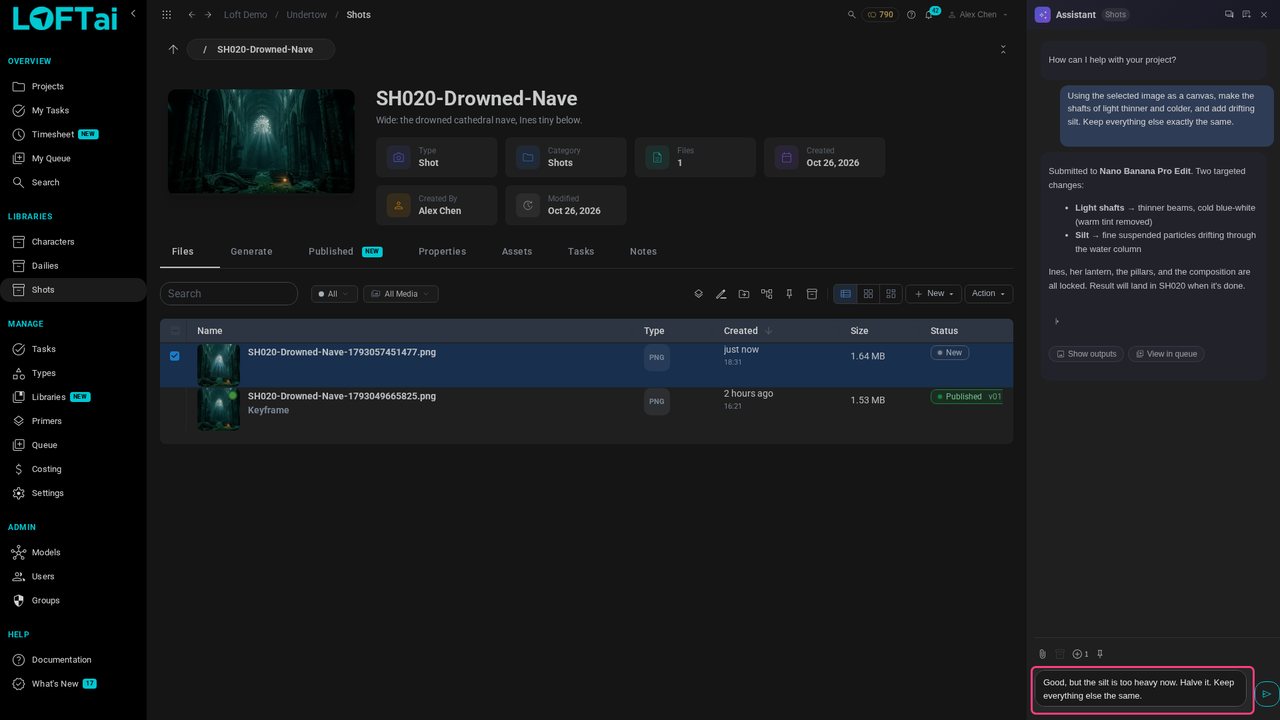Open the hierarchy tree icon in files toolbar

pyautogui.click(x=767, y=294)
